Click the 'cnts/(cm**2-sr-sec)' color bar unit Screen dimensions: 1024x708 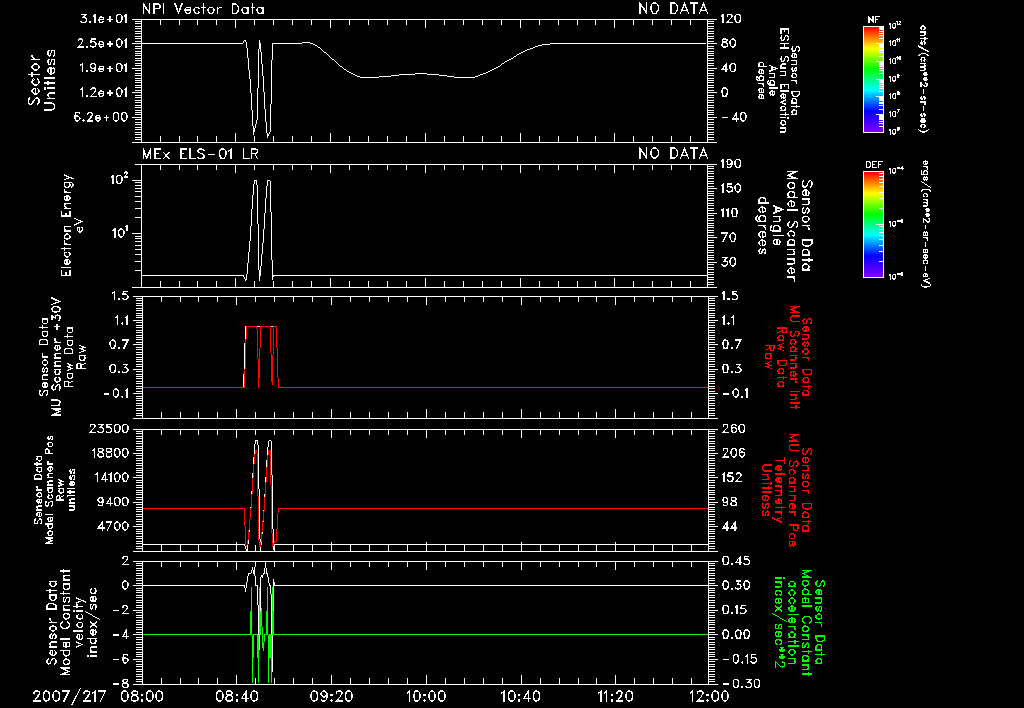pos(923,78)
